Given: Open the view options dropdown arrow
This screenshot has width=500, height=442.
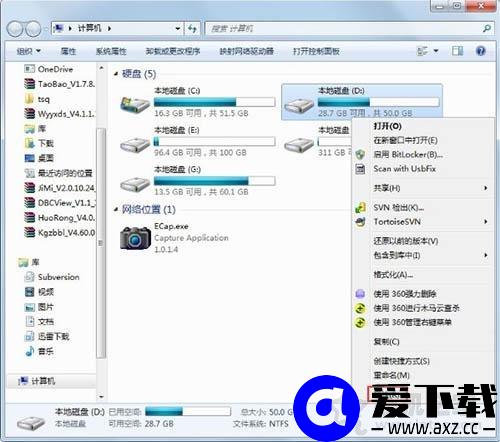Looking at the screenshot, I should coord(436,51).
